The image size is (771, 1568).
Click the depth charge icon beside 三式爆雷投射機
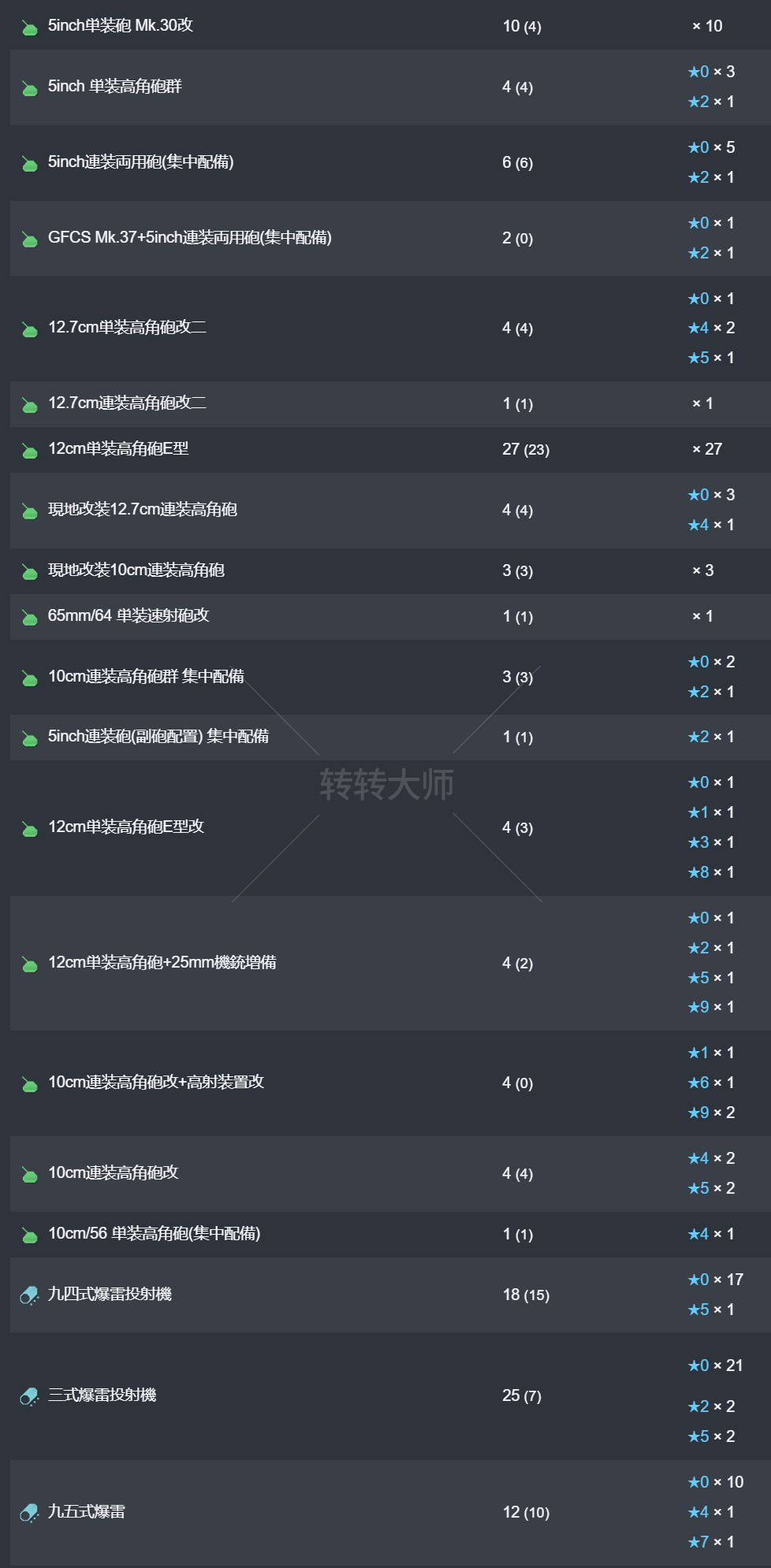[29, 1397]
